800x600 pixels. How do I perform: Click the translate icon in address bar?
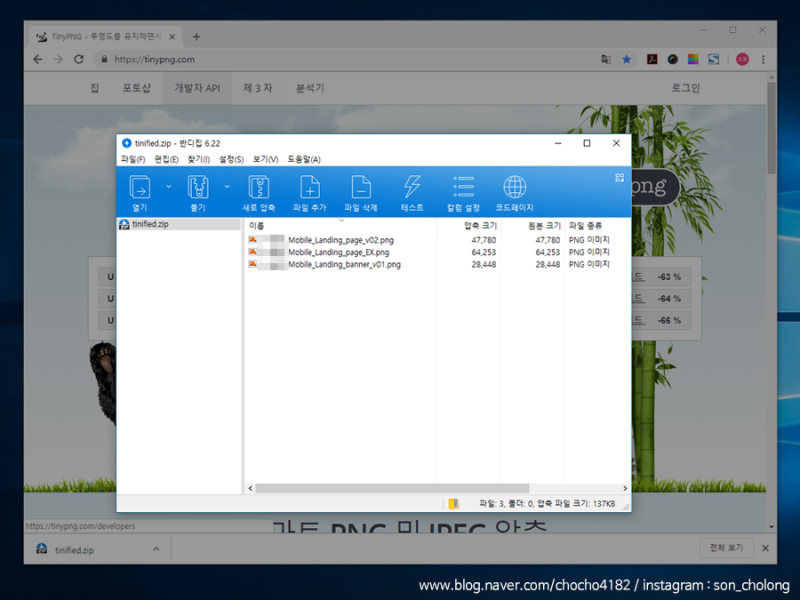[606, 60]
